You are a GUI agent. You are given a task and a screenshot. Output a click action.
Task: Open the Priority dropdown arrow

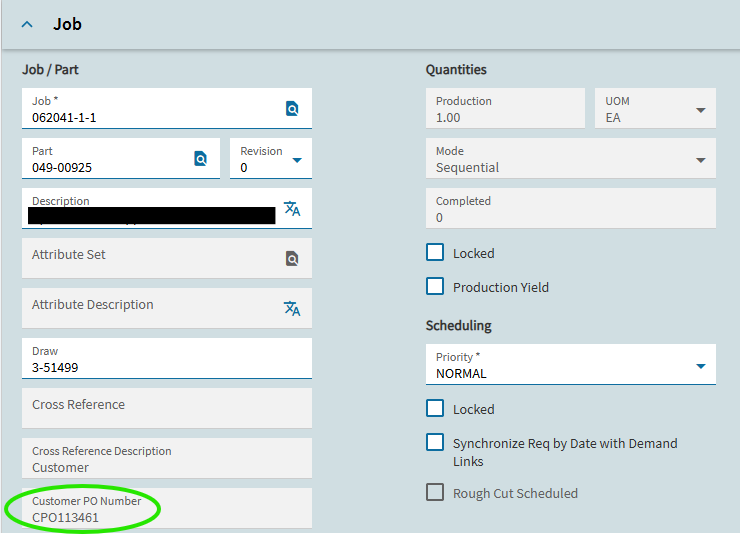coord(700,366)
